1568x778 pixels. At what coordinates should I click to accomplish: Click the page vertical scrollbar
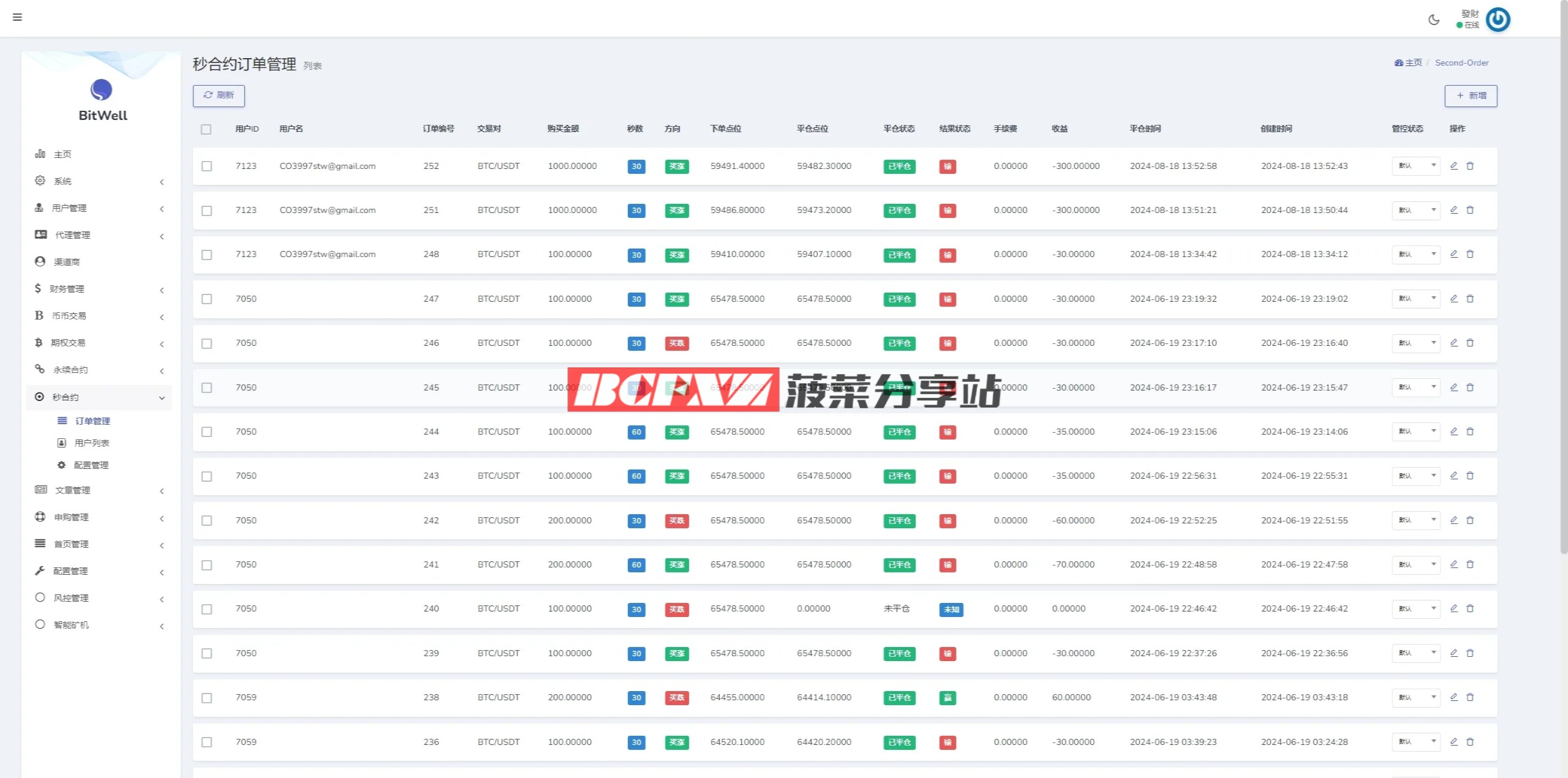tap(1563, 275)
